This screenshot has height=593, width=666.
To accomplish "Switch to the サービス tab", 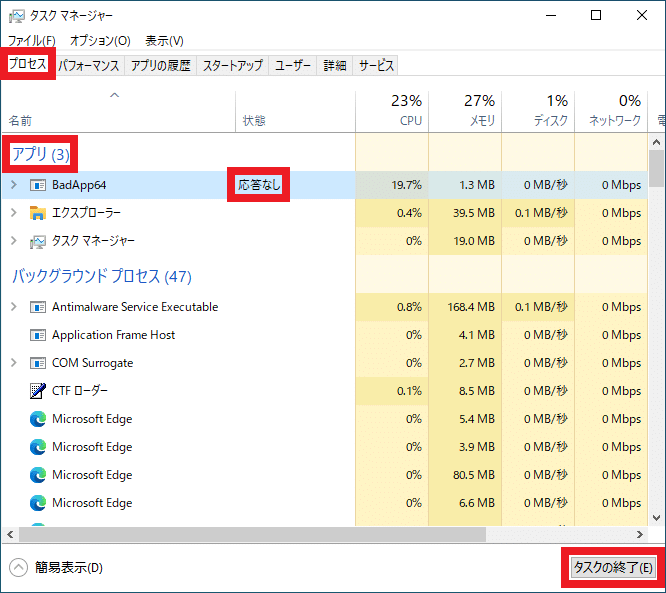I will (376, 66).
